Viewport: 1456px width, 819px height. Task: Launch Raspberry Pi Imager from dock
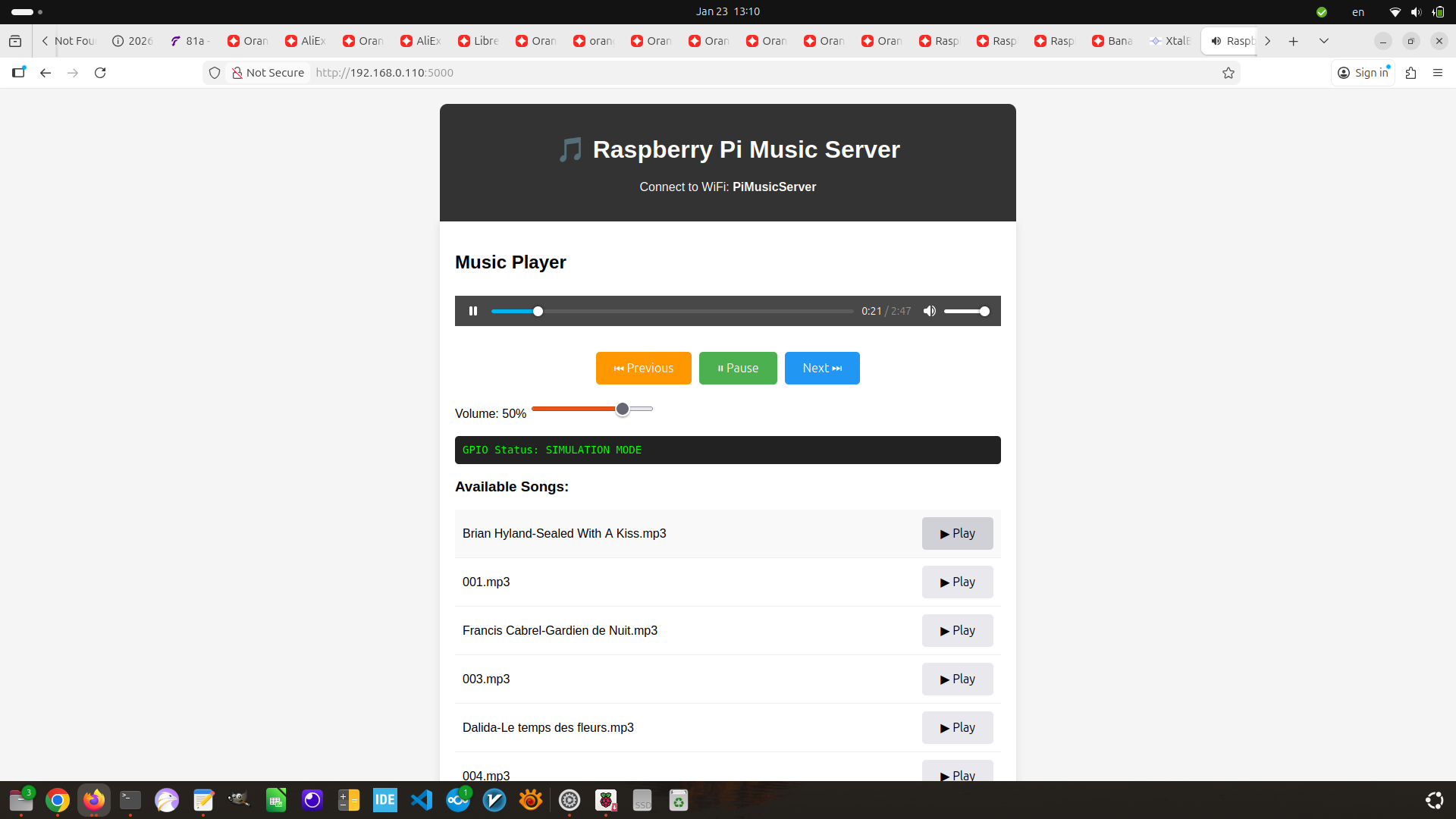[x=606, y=800]
